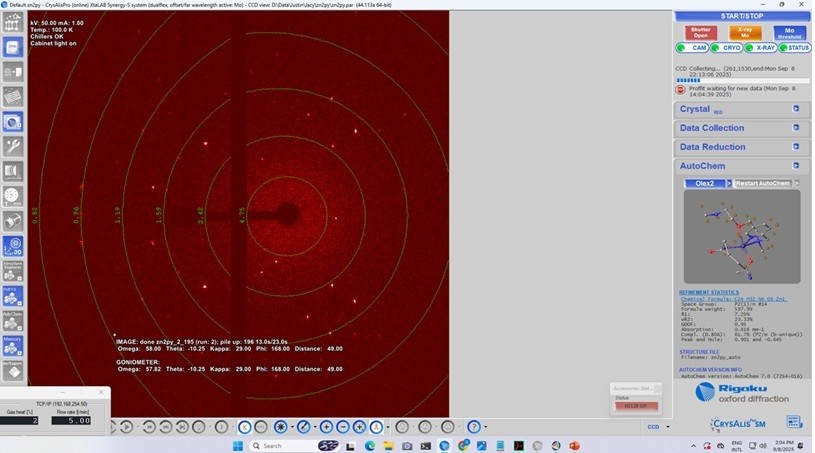
Task: Expand the Crystal panel
Action: click(740, 109)
